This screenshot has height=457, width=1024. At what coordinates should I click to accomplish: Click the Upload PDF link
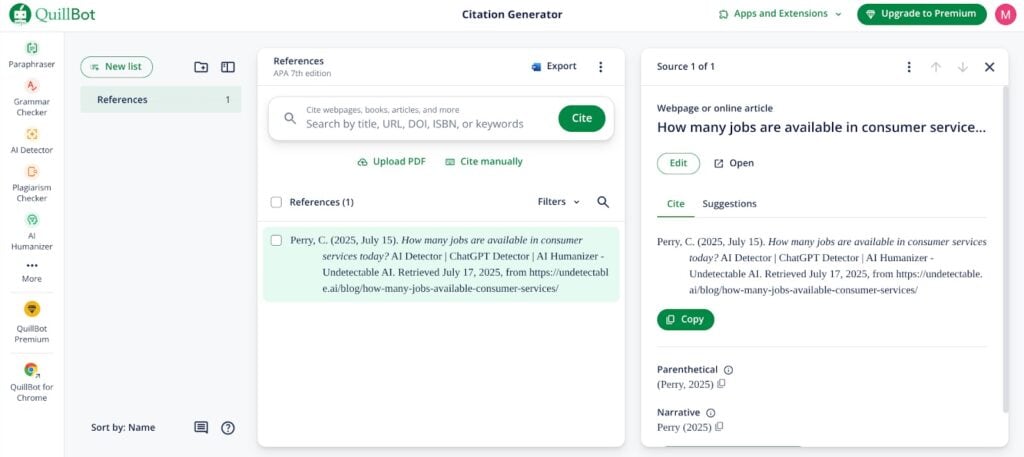[392, 161]
